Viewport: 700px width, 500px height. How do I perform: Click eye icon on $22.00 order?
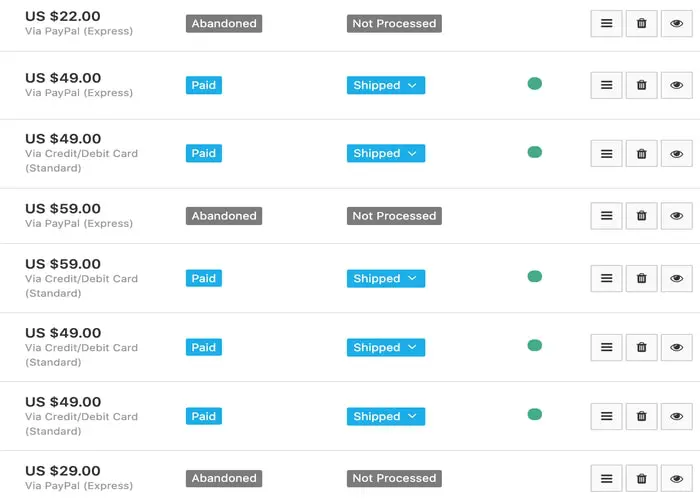676,24
